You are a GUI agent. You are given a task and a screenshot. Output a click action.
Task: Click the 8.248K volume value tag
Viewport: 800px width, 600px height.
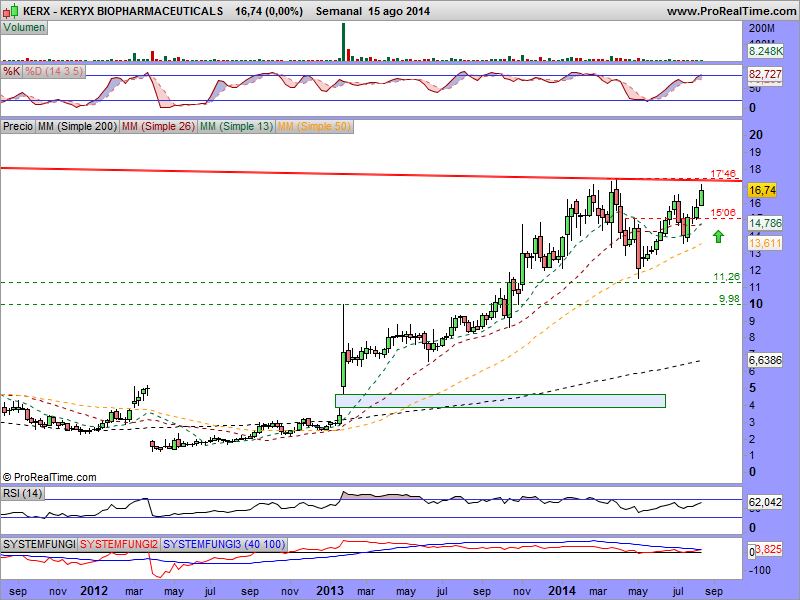(765, 51)
